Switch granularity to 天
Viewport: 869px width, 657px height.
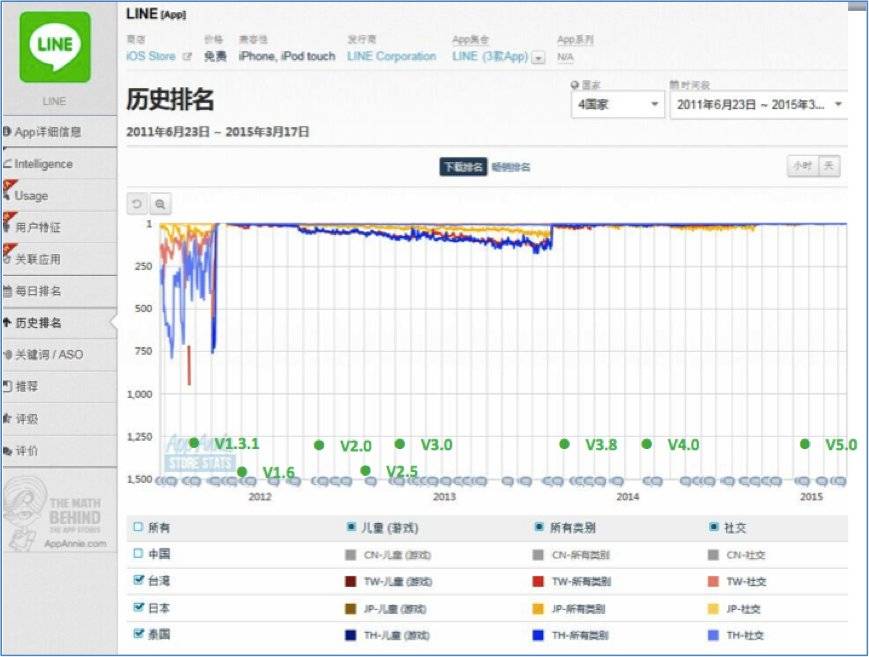click(x=829, y=166)
